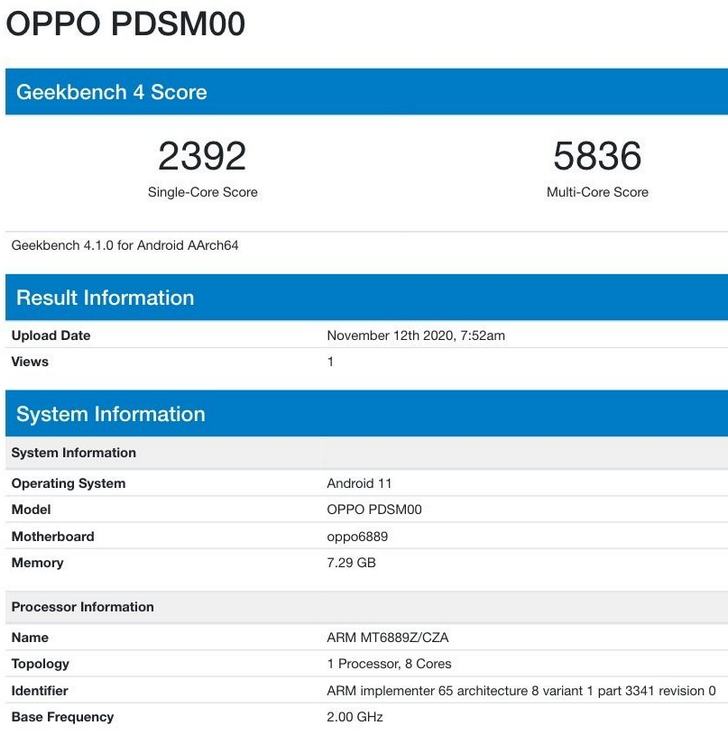Select the 2.00 GHz frequency value

pyautogui.click(x=355, y=717)
